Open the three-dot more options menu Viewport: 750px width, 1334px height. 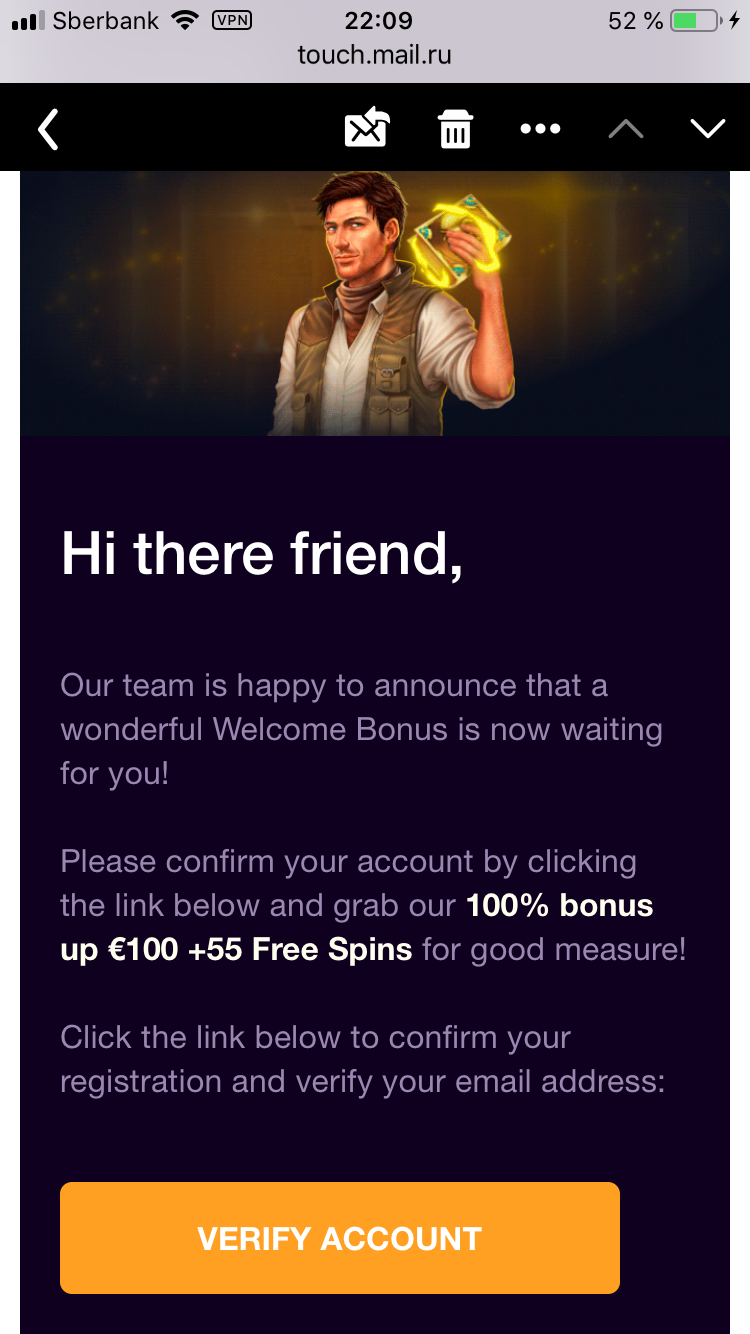tap(540, 129)
